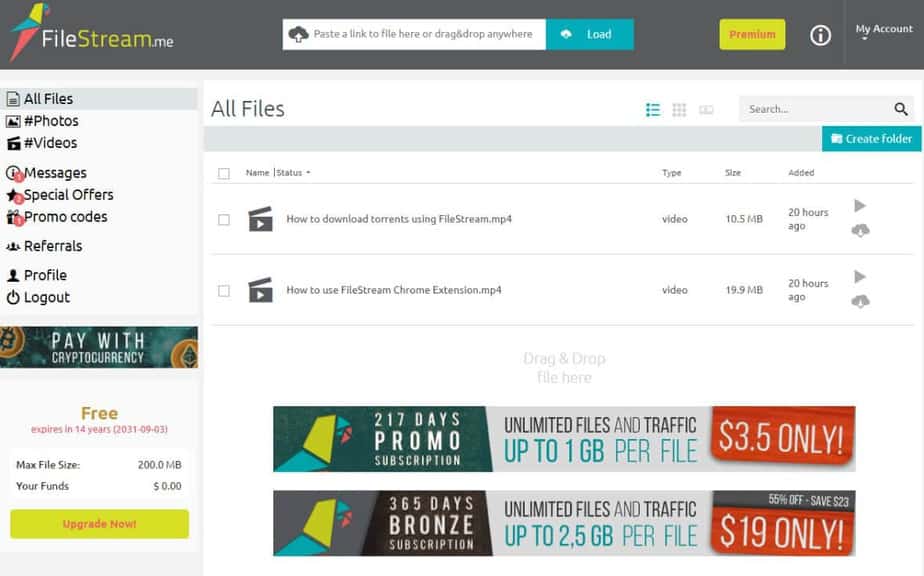Image resolution: width=924 pixels, height=576 pixels.
Task: Open Messages page
Action: (x=55, y=173)
